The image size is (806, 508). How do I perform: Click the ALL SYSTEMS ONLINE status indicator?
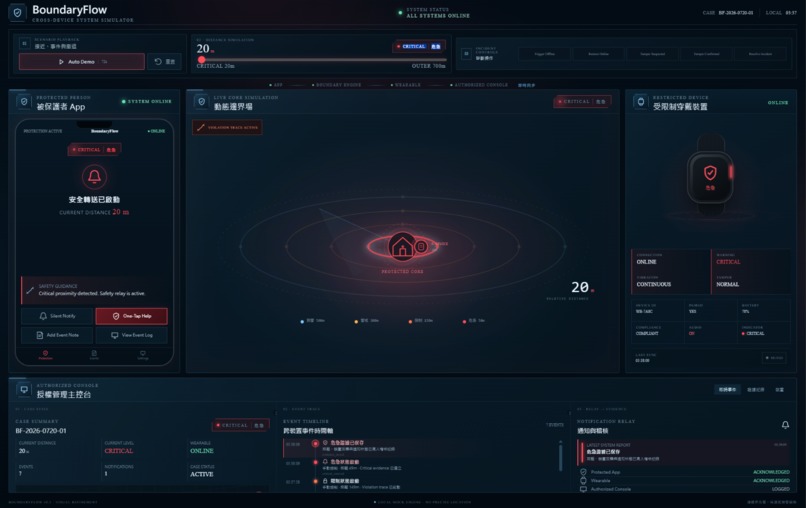click(x=434, y=13)
